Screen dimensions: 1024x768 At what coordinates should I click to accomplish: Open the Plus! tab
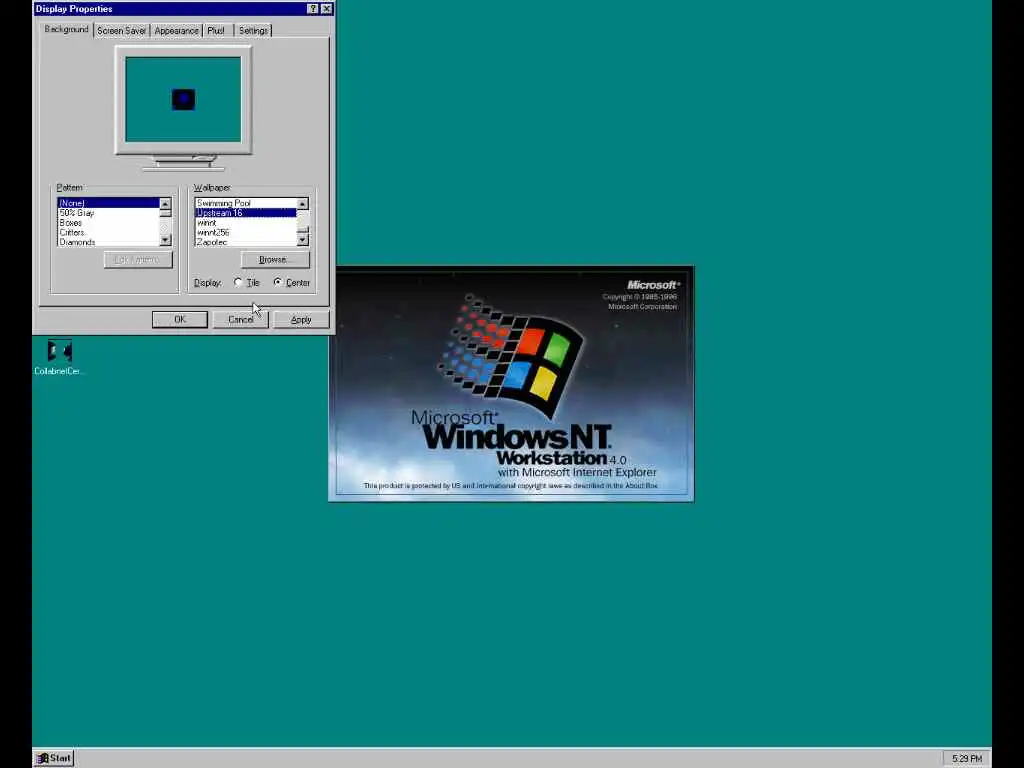[x=216, y=31]
